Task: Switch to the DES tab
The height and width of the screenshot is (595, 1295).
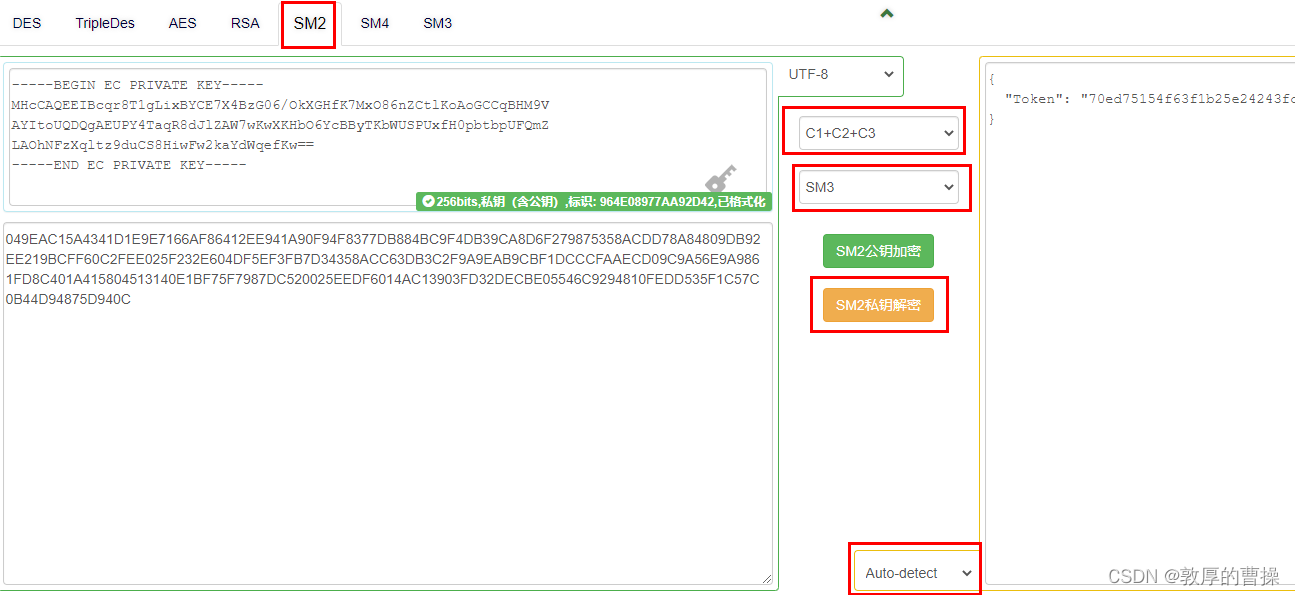Action: click(26, 22)
